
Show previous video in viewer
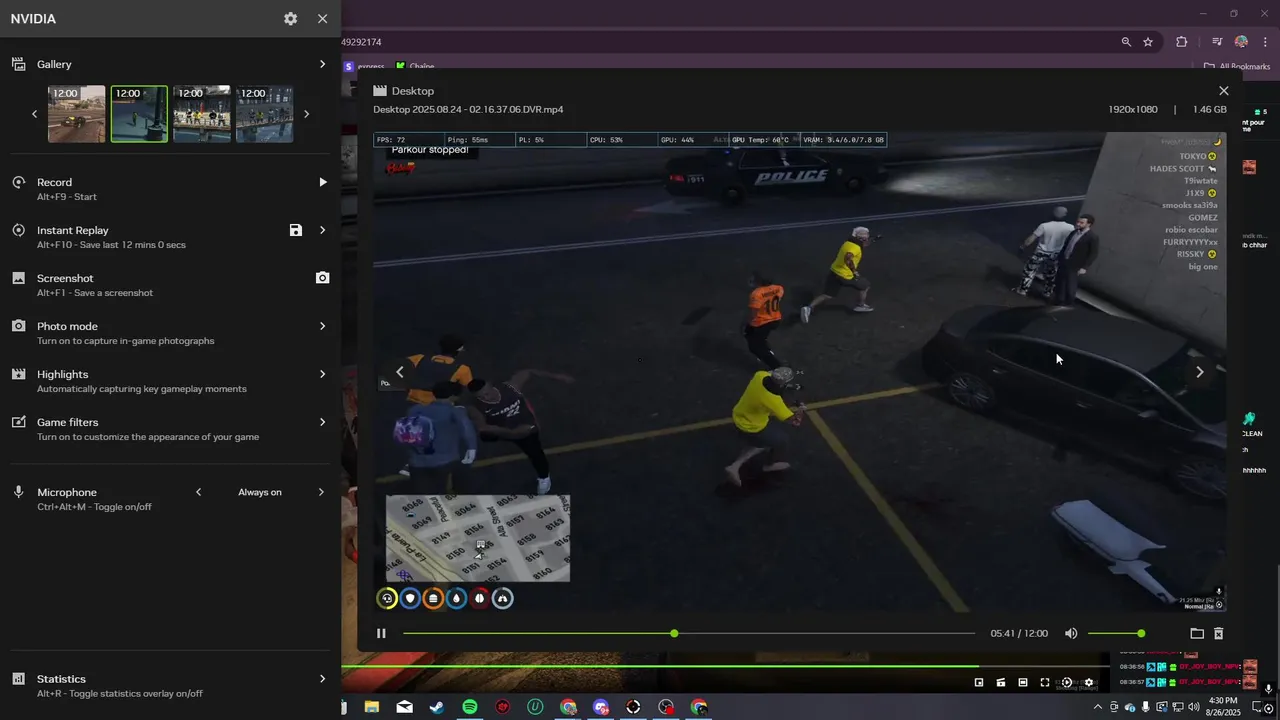(x=400, y=372)
